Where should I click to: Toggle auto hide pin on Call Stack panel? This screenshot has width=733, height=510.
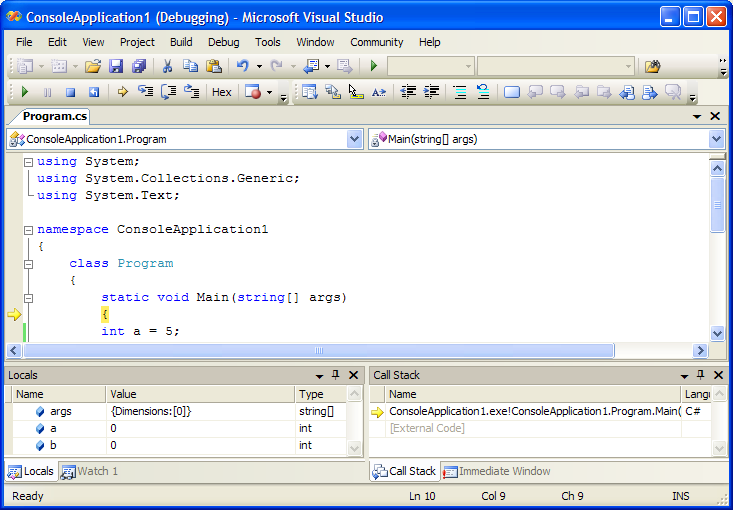pos(700,375)
